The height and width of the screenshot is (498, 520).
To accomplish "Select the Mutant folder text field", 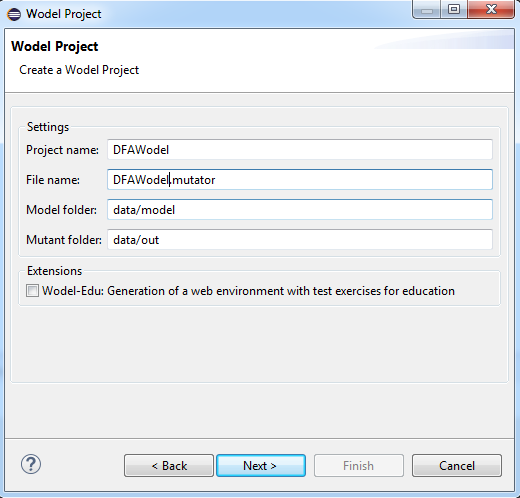I will coord(300,240).
